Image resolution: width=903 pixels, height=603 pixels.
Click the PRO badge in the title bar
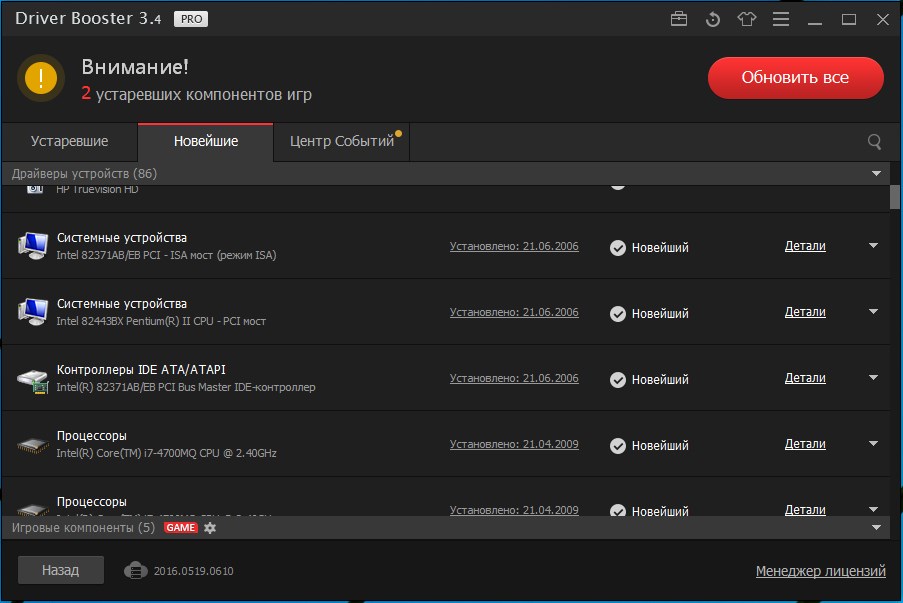coord(191,19)
